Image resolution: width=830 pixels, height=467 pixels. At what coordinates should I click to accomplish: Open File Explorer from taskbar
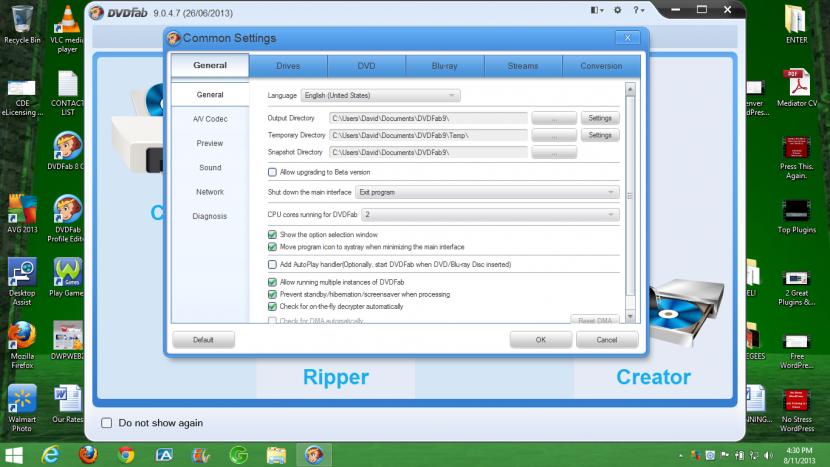tap(276, 455)
